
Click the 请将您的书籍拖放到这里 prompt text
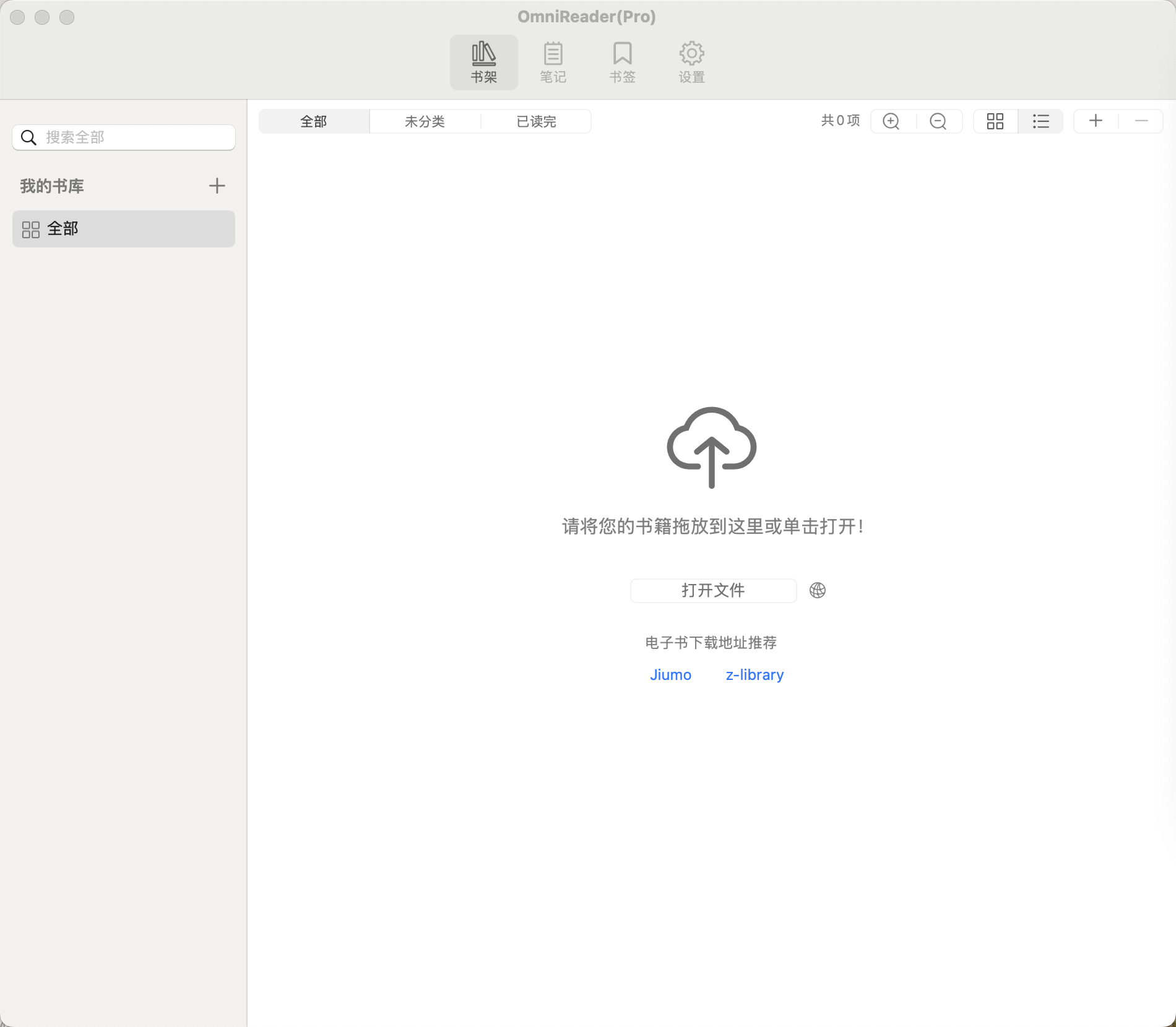(x=712, y=526)
